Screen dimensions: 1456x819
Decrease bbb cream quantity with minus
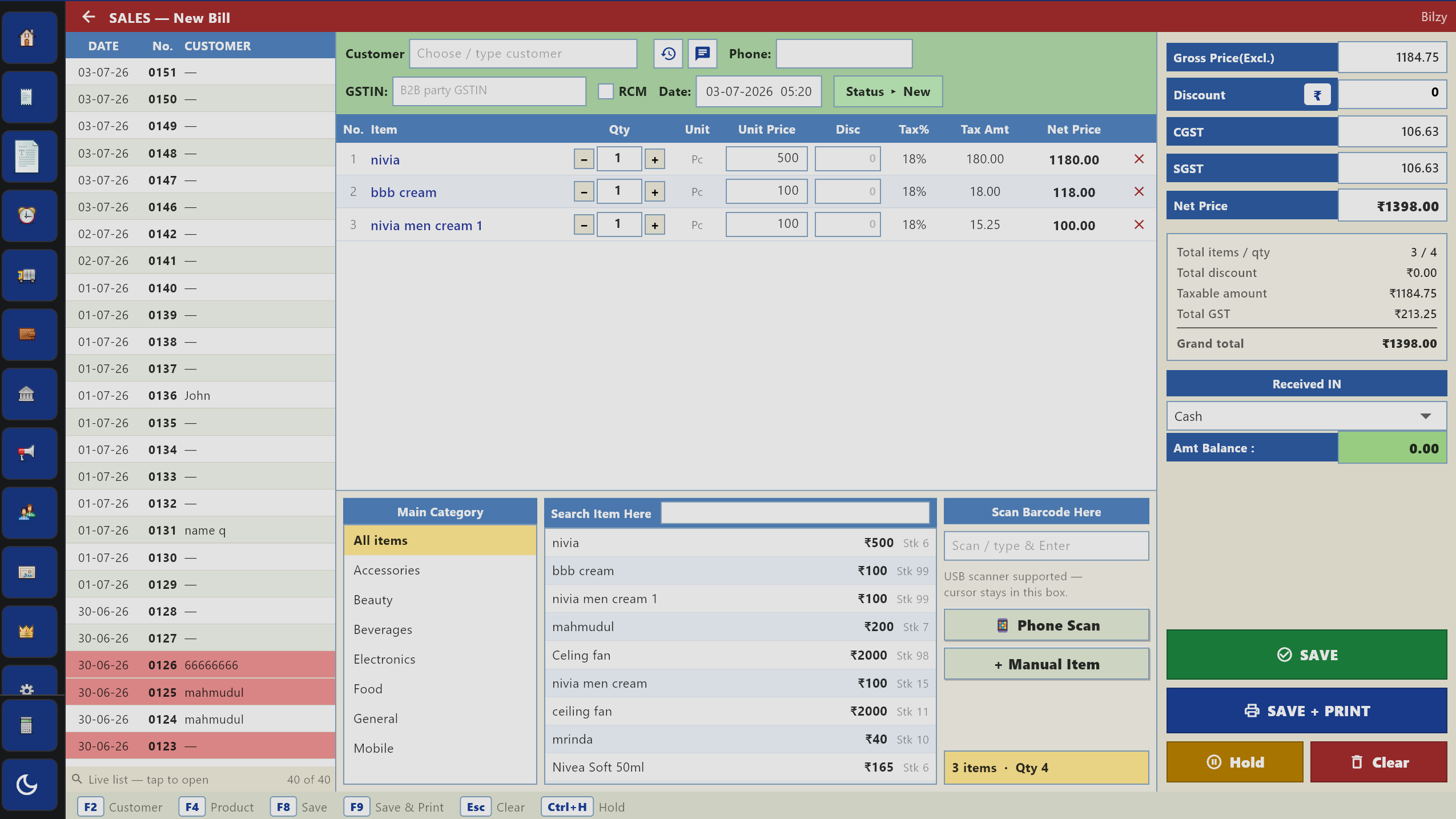point(584,192)
